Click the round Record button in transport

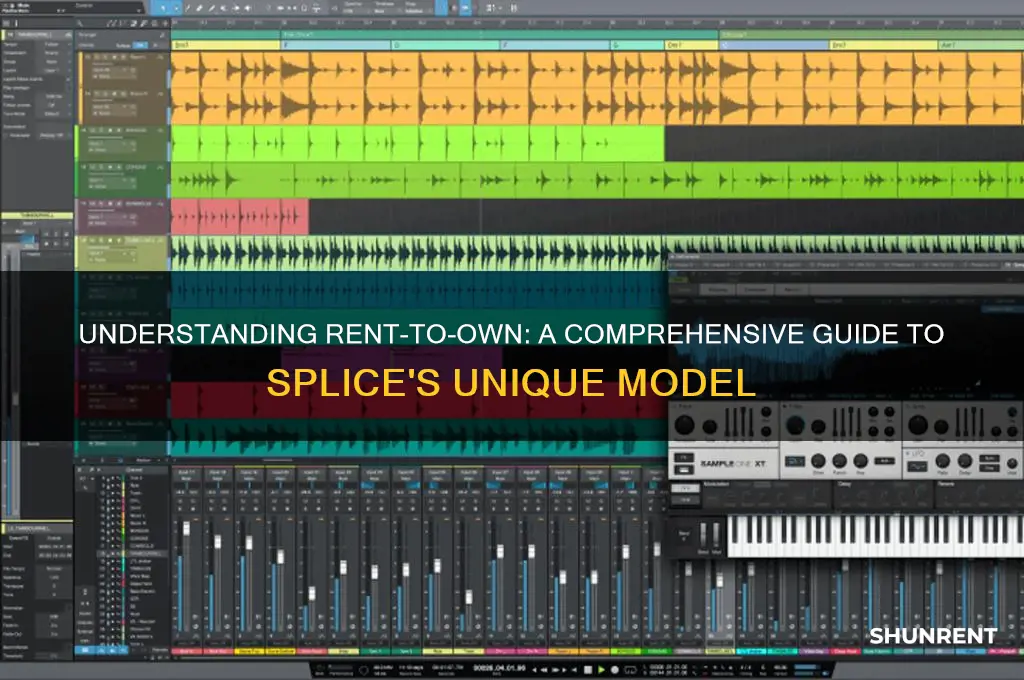coord(615,670)
